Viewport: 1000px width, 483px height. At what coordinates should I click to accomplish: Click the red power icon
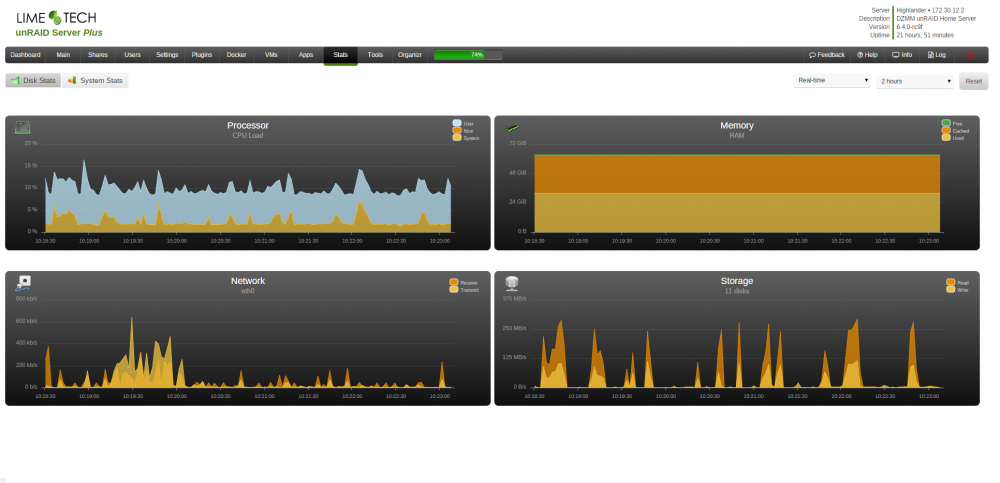pyautogui.click(x=970, y=55)
